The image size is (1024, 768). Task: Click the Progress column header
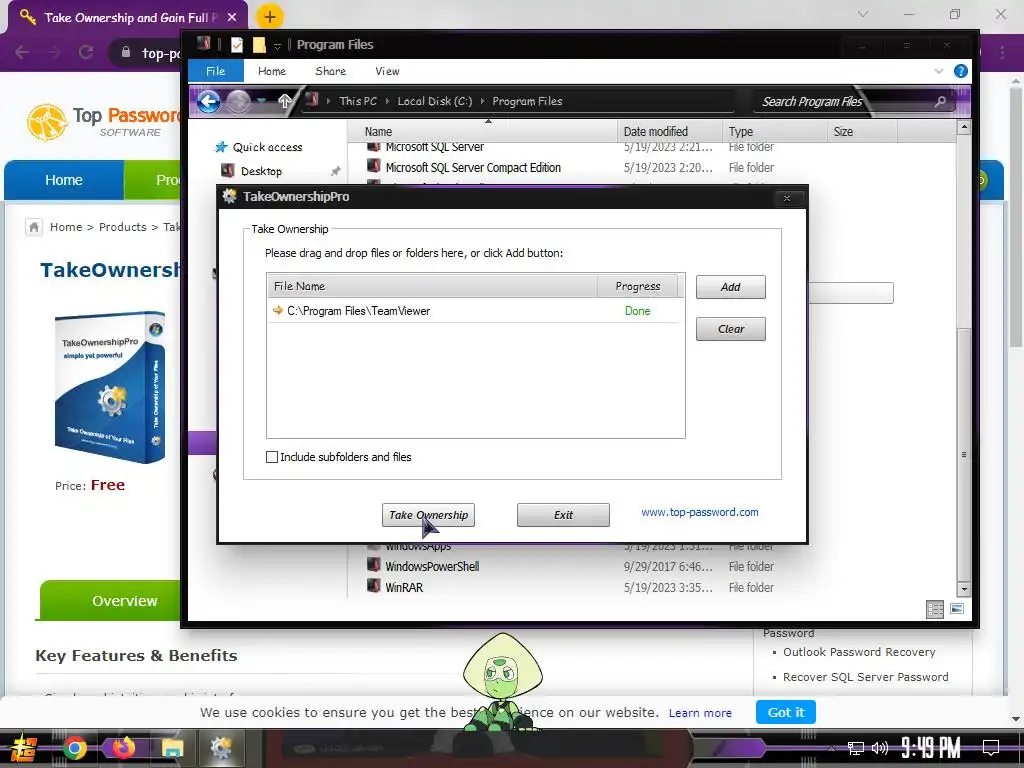click(x=637, y=286)
